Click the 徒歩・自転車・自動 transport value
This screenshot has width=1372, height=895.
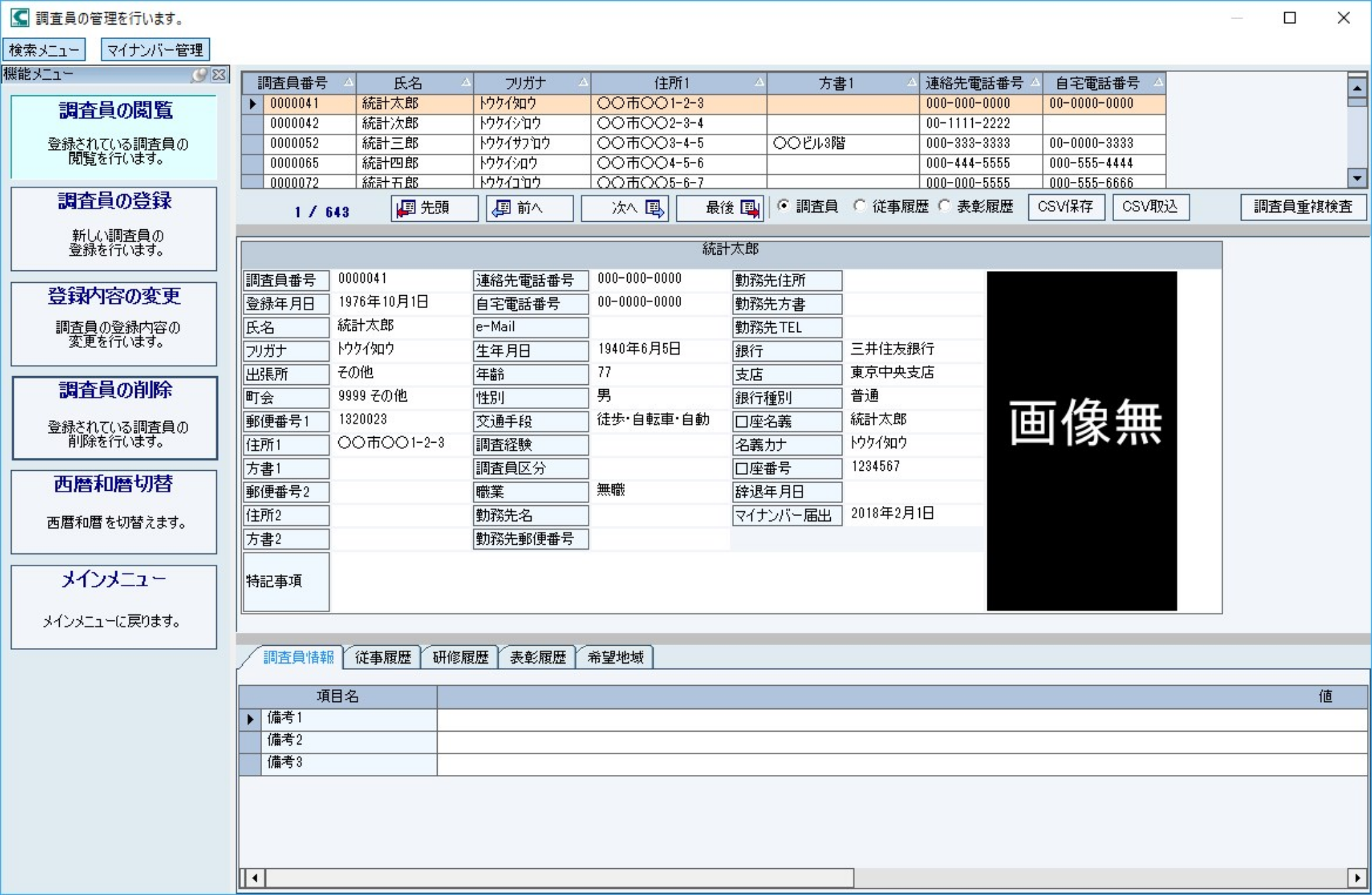coord(652,419)
